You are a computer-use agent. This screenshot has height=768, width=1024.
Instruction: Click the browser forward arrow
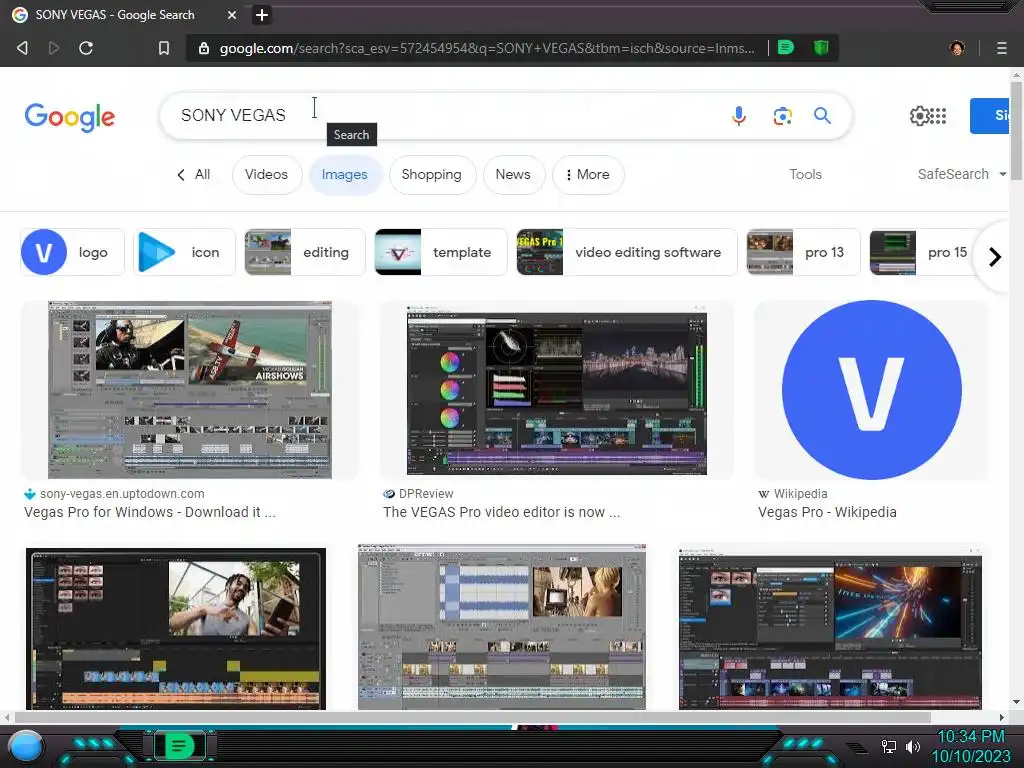tap(54, 48)
